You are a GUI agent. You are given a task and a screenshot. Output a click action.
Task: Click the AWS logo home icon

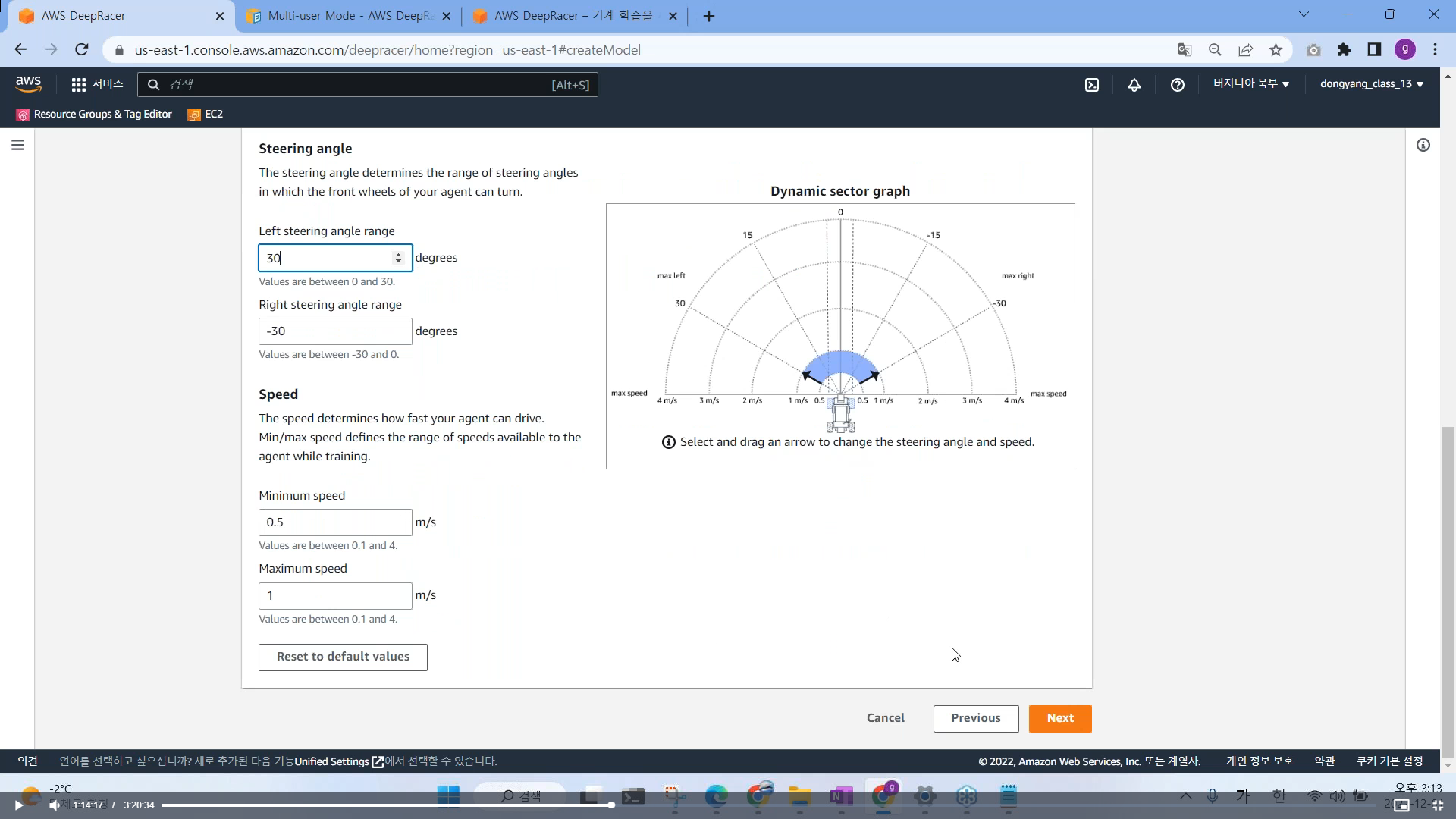28,83
